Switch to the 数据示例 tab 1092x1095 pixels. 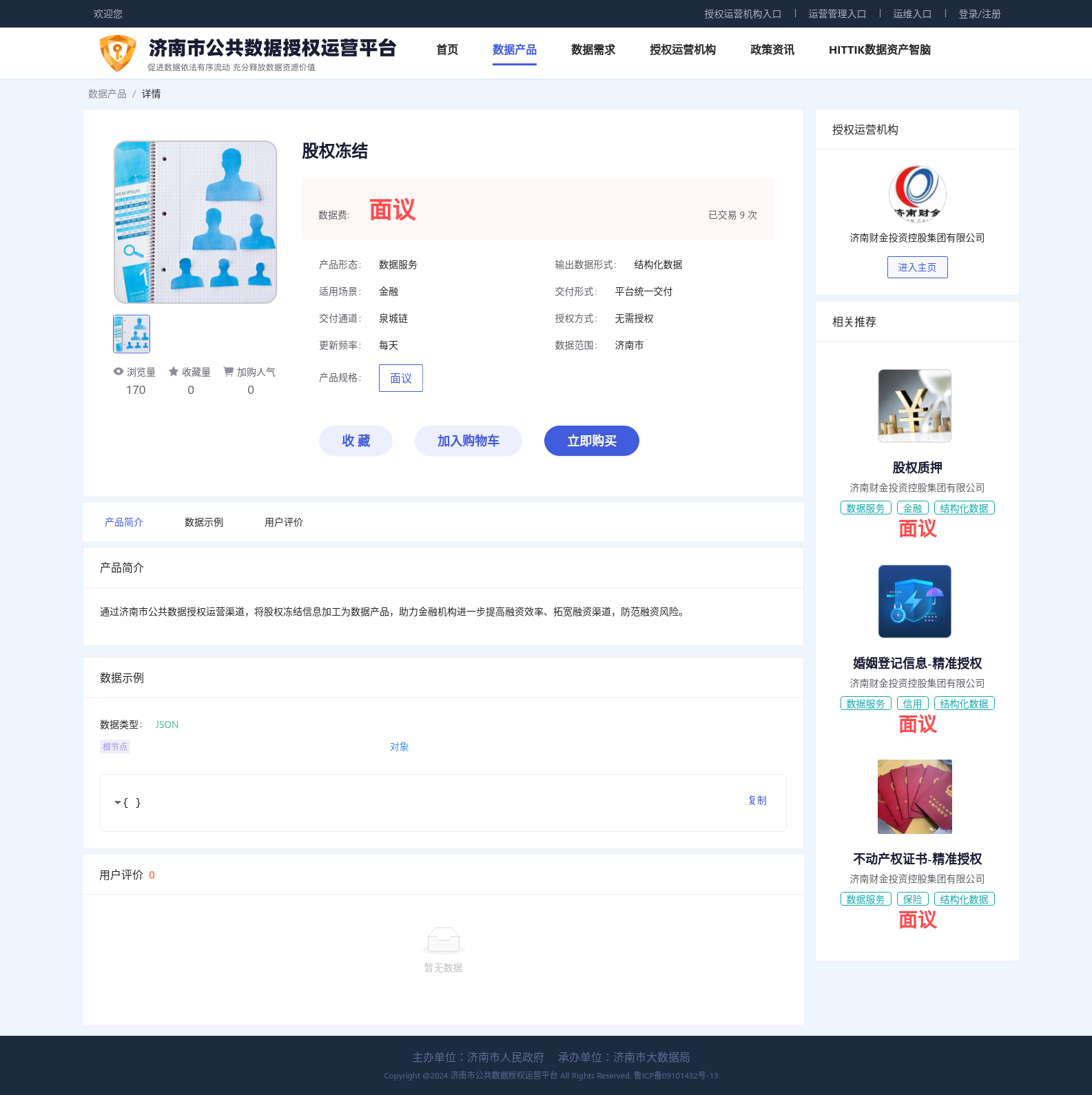click(204, 522)
